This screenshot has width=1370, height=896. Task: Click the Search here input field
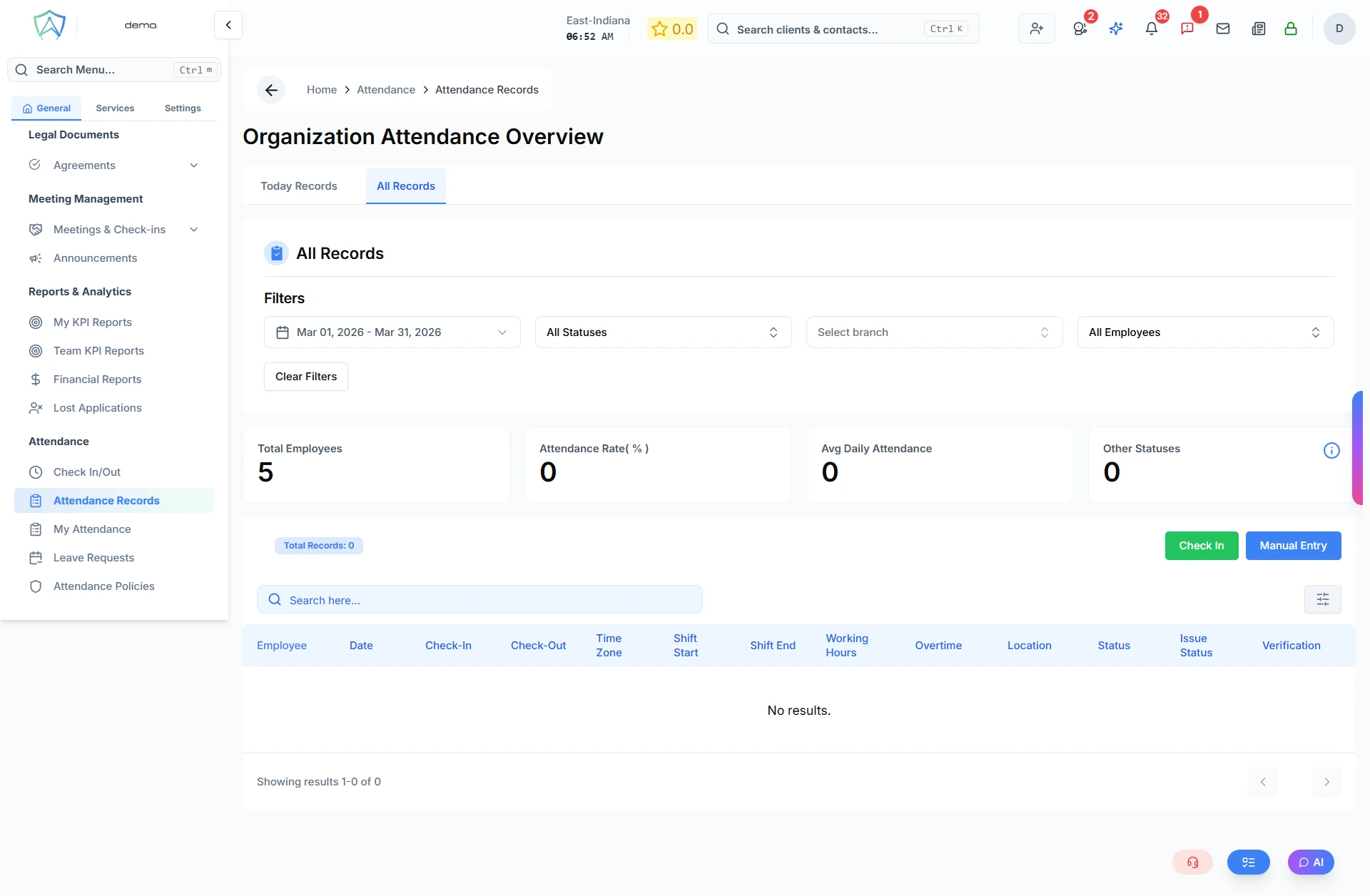pyautogui.click(x=479, y=600)
